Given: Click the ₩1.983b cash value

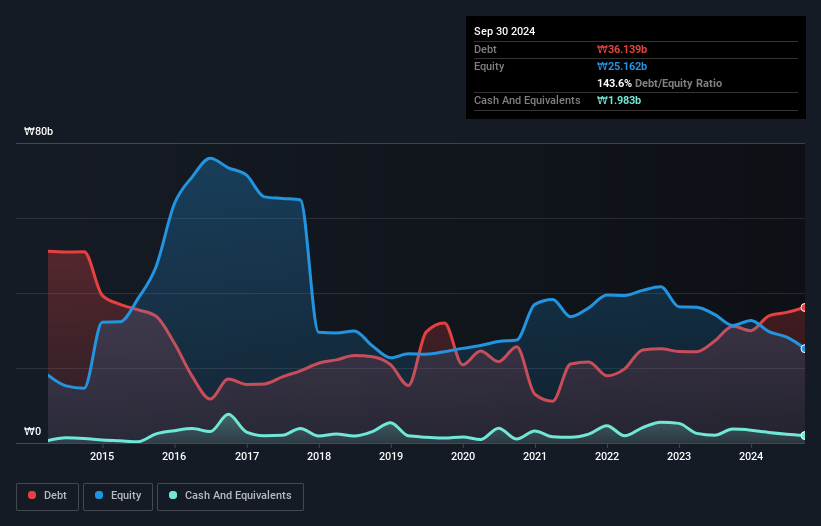Looking at the screenshot, I should (619, 100).
